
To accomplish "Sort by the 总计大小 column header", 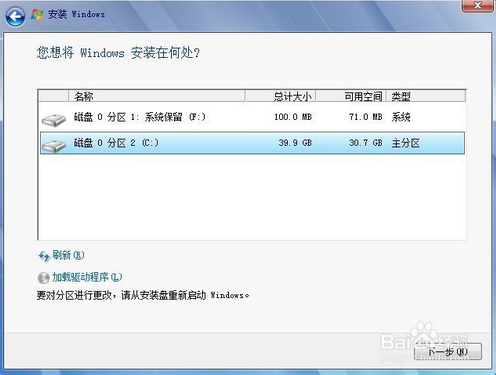I will [281, 96].
